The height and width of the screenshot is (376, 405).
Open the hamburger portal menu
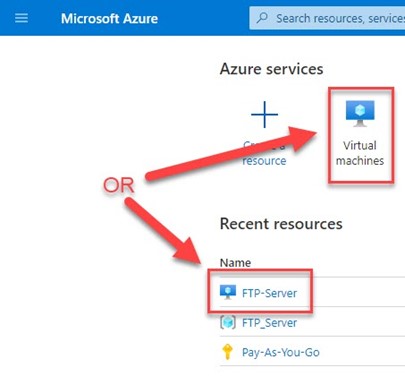tap(22, 18)
